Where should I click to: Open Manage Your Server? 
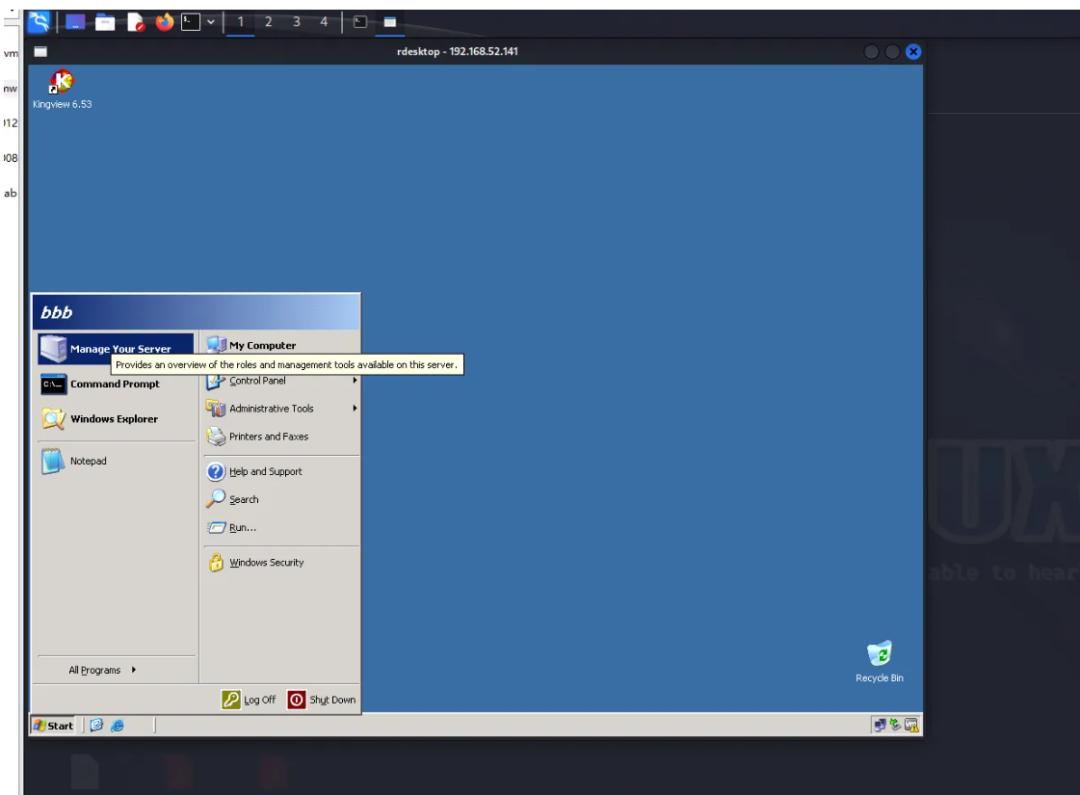116,349
